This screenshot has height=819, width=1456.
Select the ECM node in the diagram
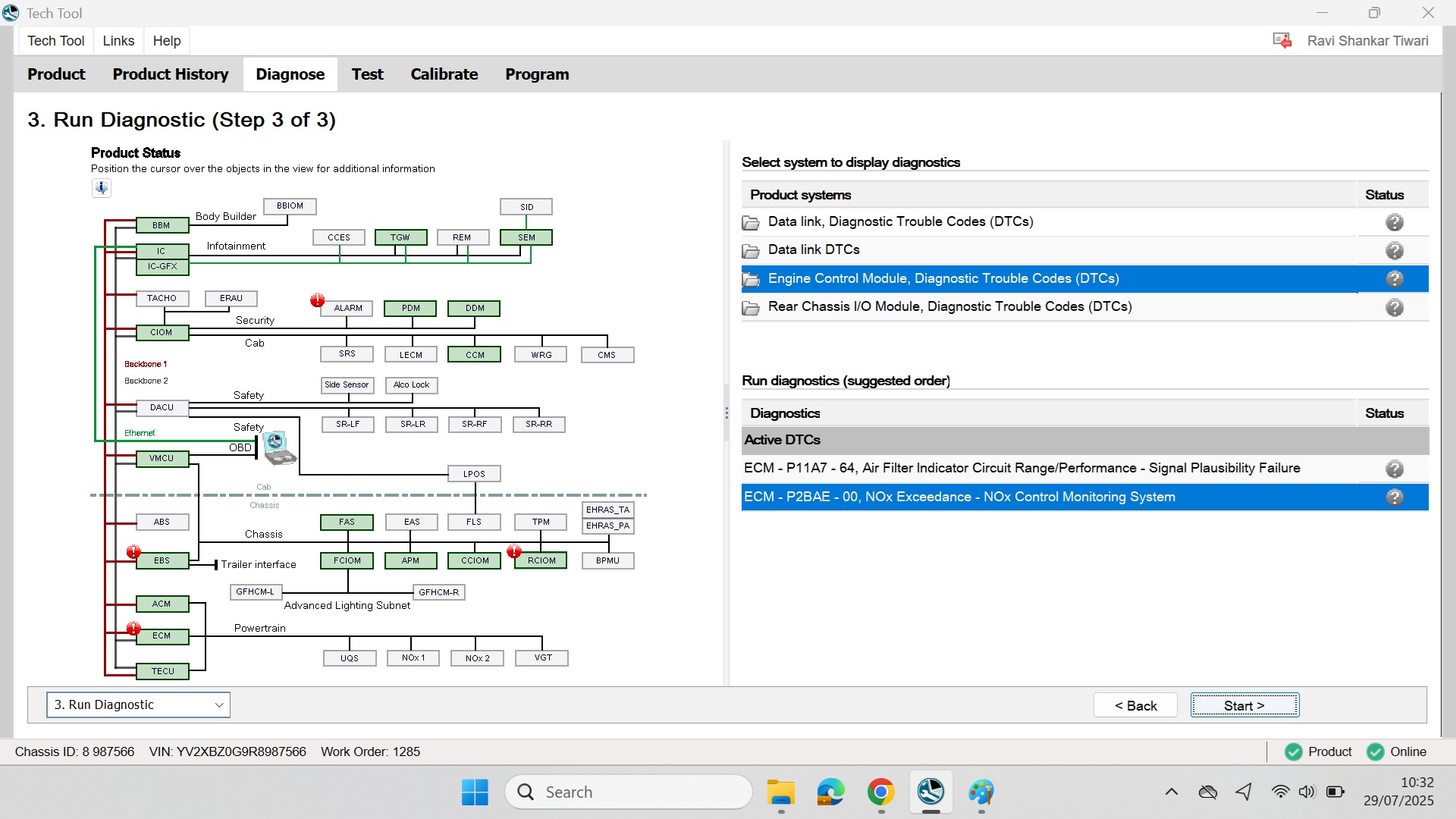pyautogui.click(x=162, y=635)
